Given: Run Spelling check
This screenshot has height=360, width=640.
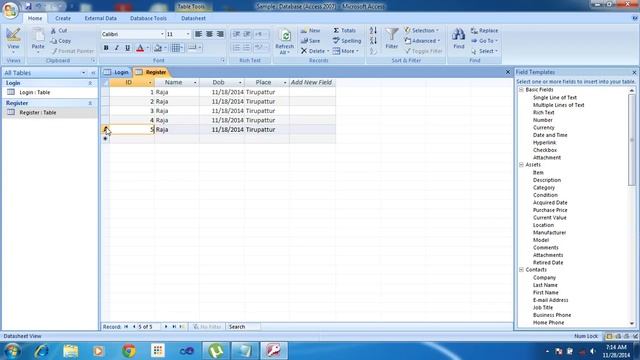Looking at the screenshot, I should pyautogui.click(x=347, y=41).
